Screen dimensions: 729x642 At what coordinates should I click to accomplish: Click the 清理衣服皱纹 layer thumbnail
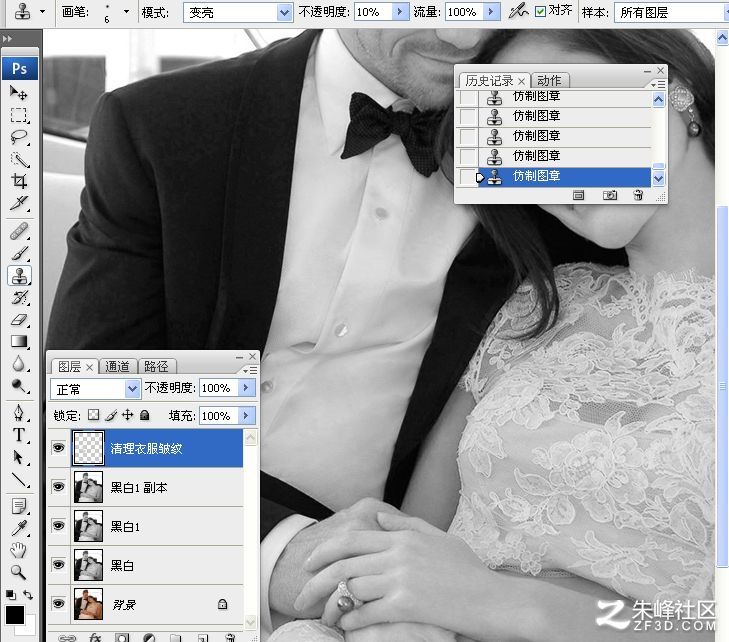coord(88,448)
